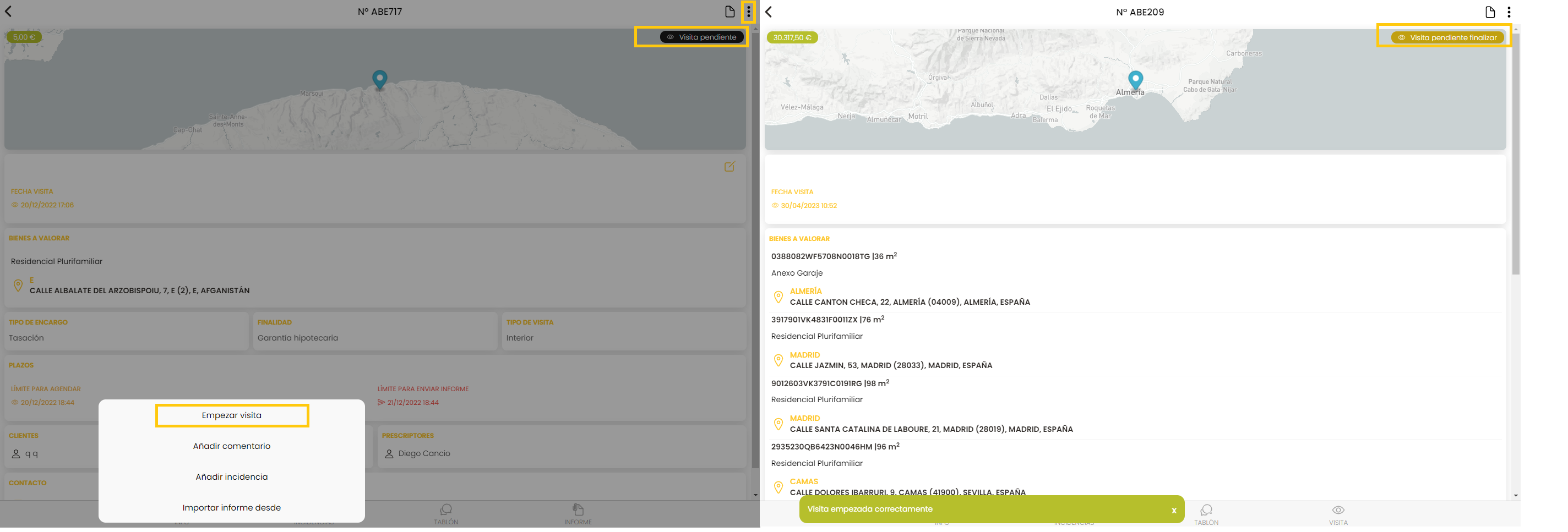Click report deadline 21/12/2022 18:44
This screenshot has width=1568, height=532.
[413, 403]
